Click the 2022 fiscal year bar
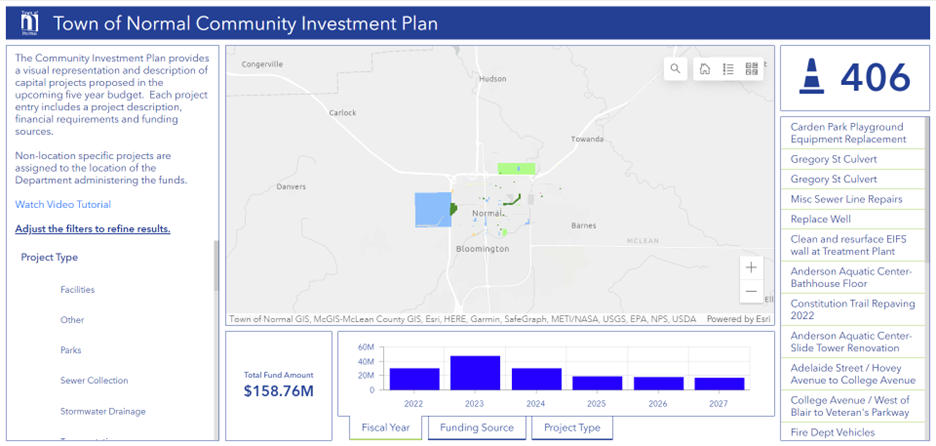Screen dimensions: 936x446 (x=414, y=379)
